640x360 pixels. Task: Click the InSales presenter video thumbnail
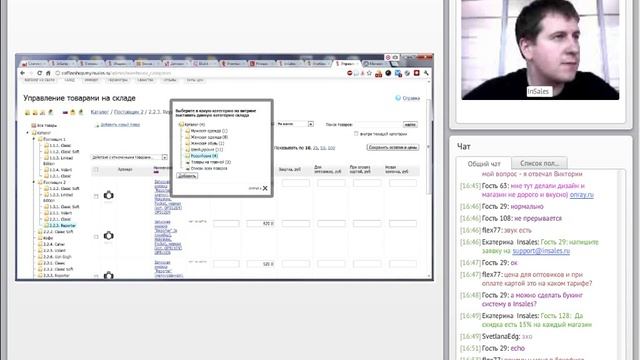[x=540, y=49]
